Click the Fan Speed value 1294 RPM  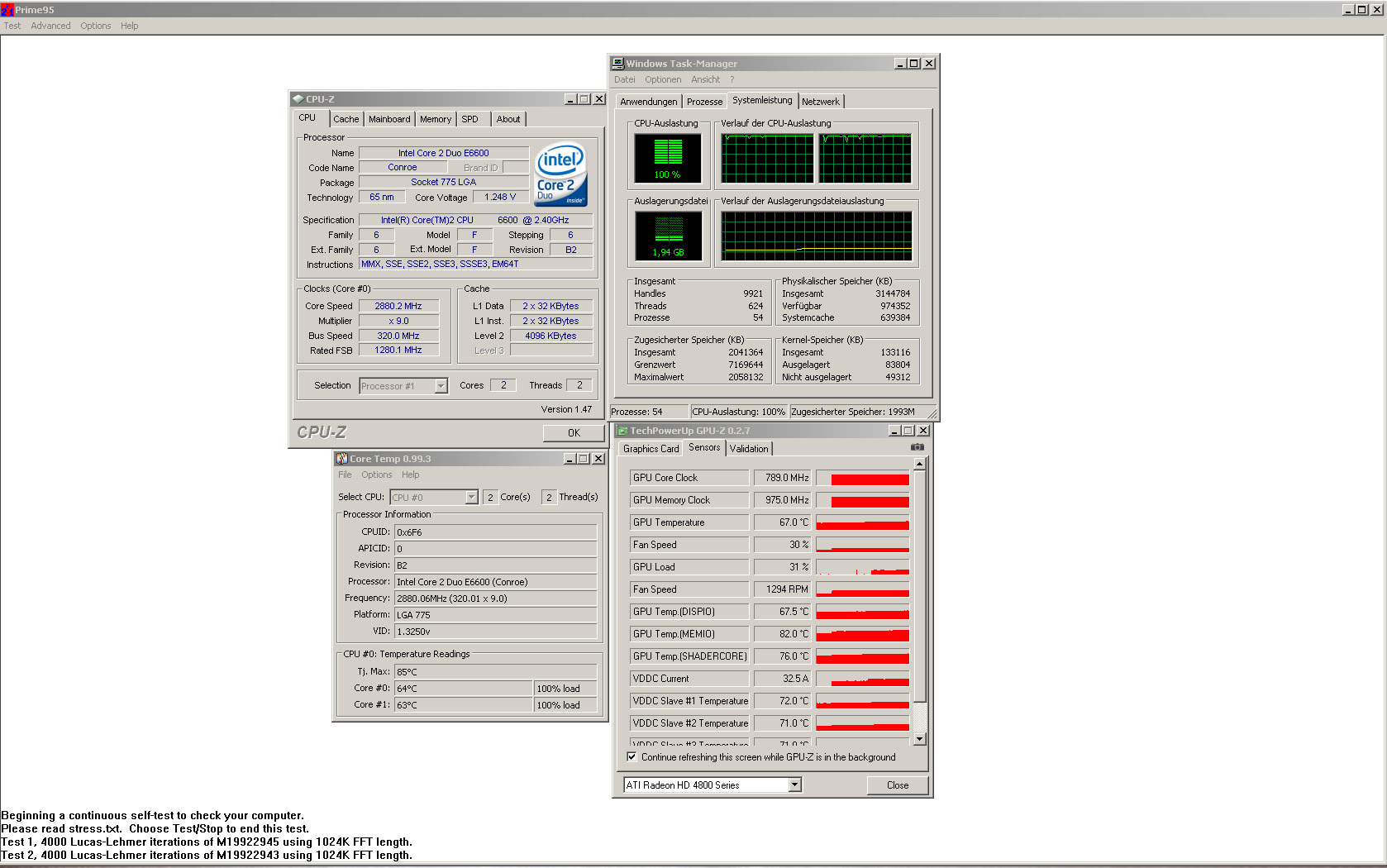coord(782,589)
